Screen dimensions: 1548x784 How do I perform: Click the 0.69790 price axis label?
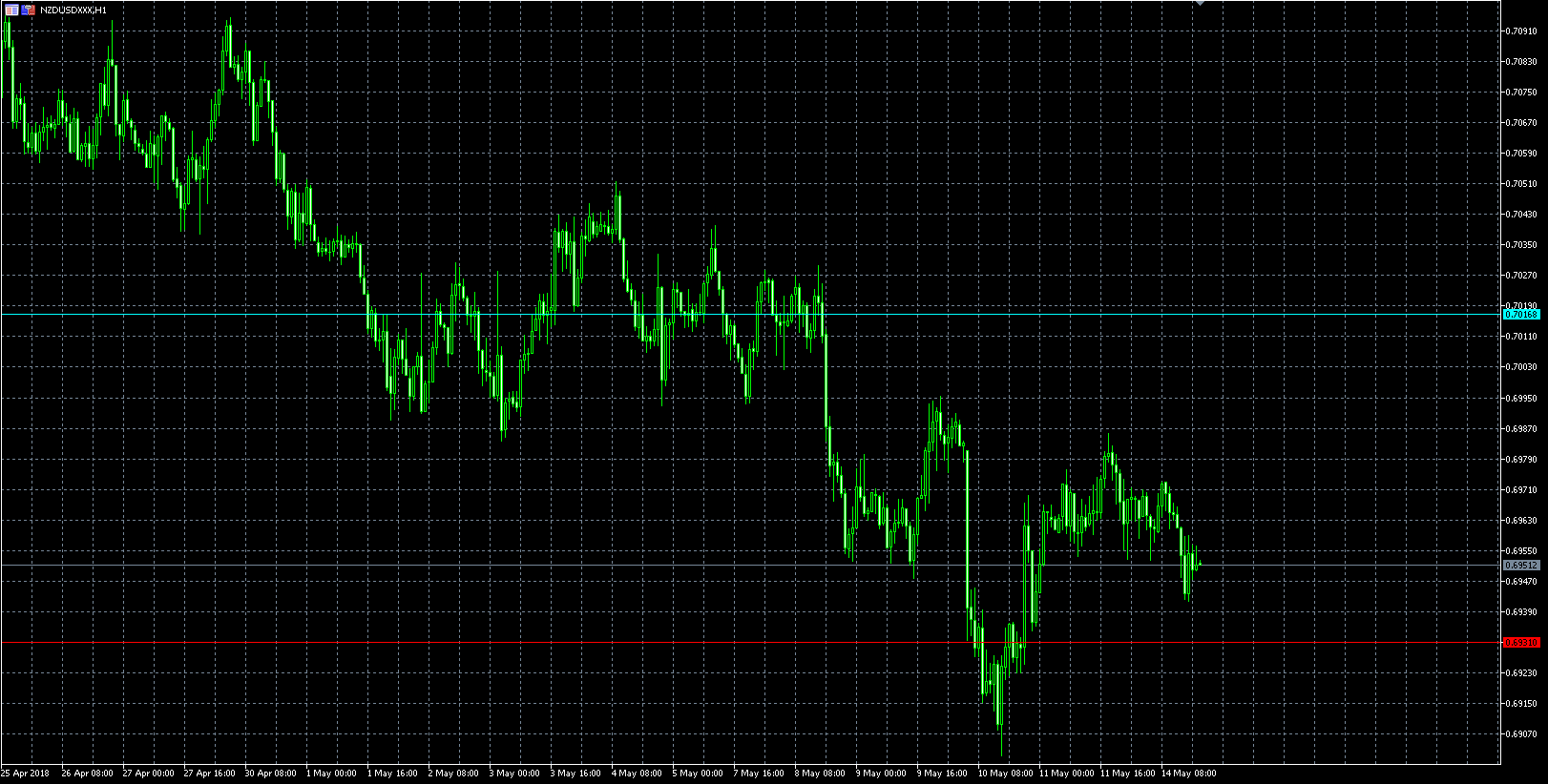(x=1521, y=459)
